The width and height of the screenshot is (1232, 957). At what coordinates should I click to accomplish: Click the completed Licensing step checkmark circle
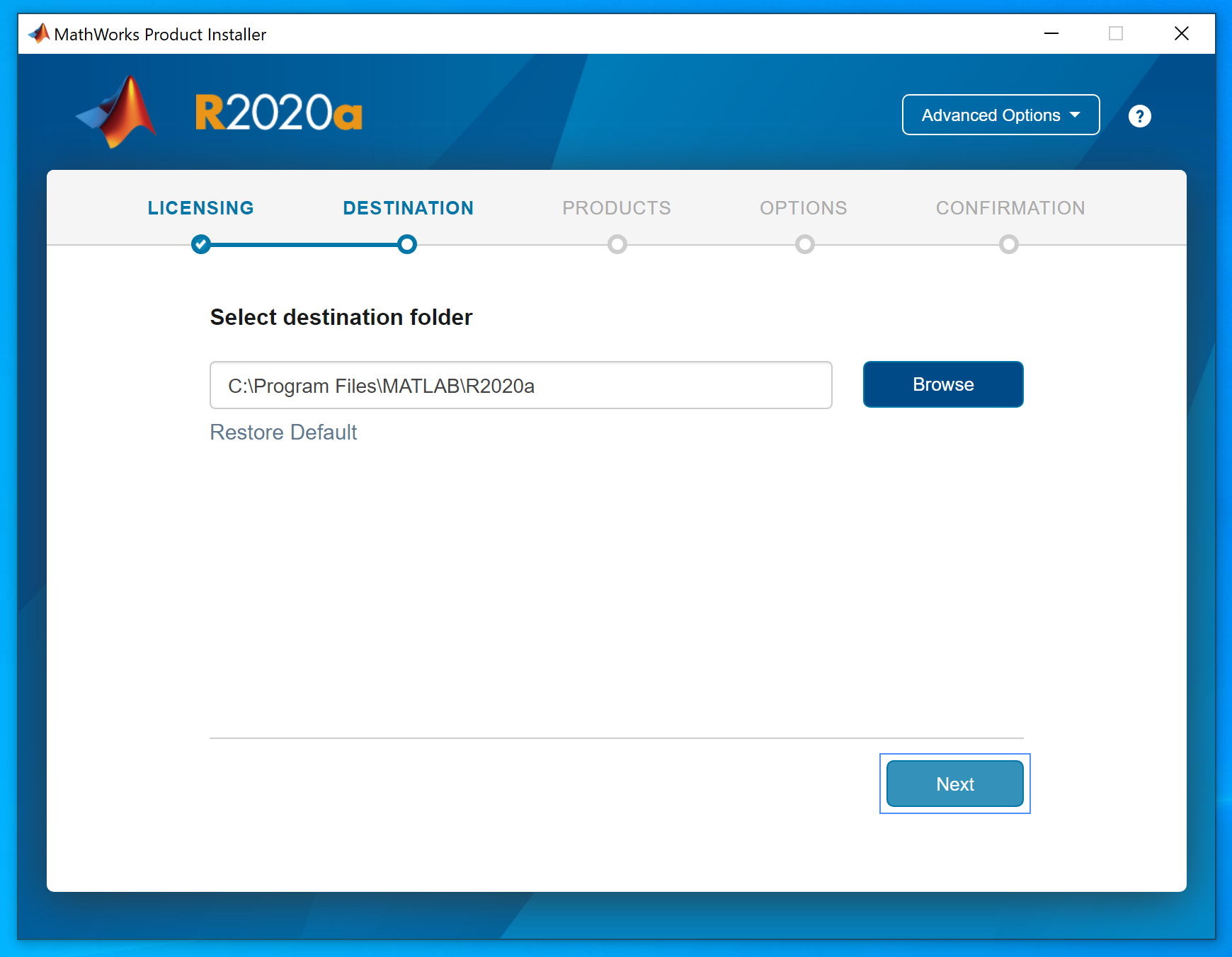click(x=201, y=244)
